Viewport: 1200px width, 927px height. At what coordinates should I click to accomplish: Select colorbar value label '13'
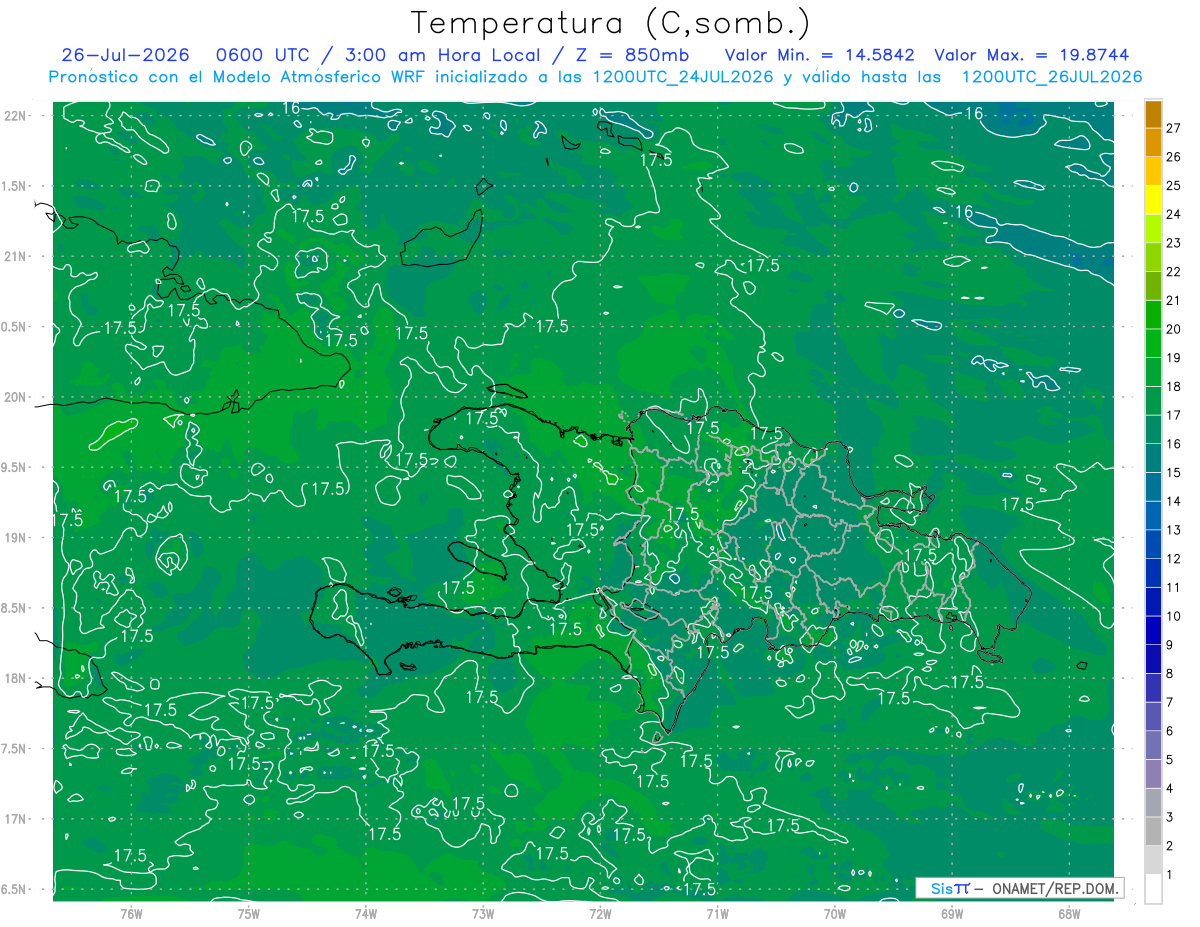[x=1174, y=530]
